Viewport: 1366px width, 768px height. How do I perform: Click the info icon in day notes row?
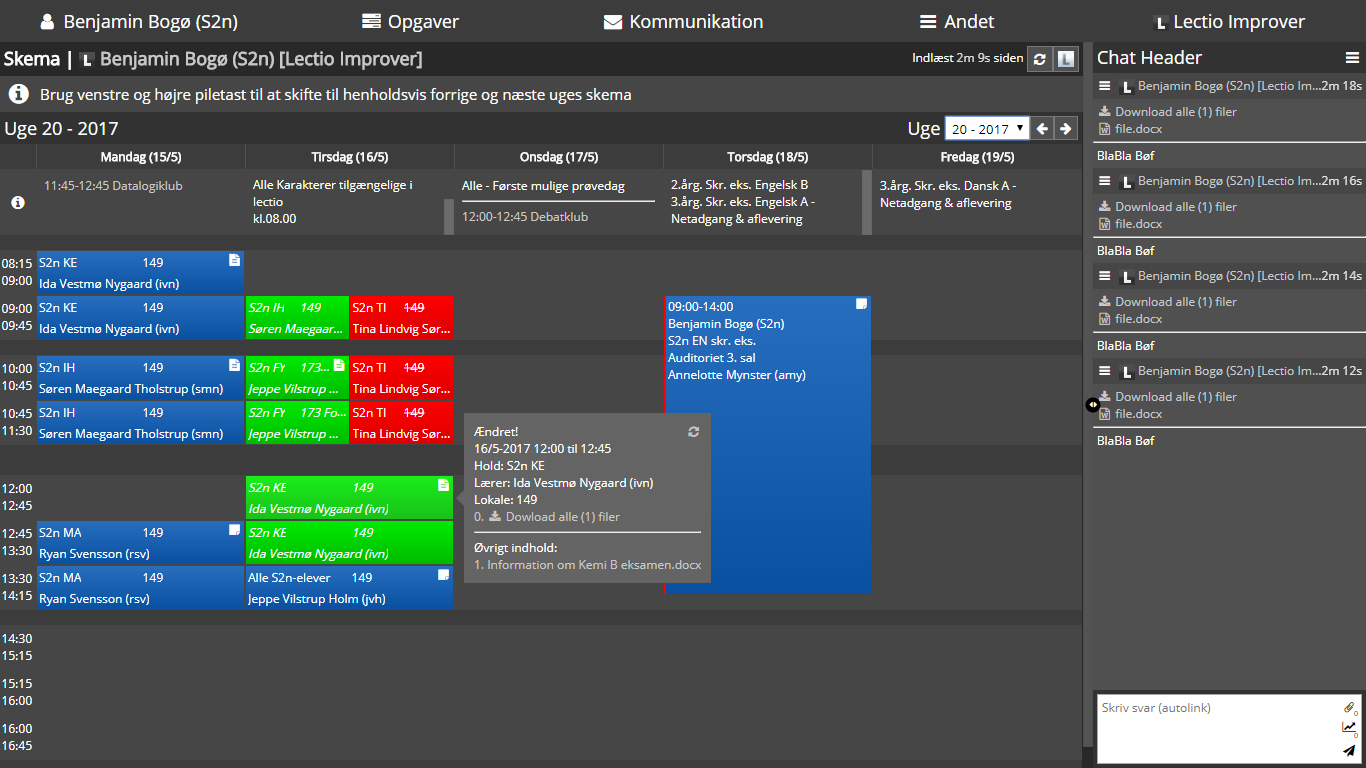tap(17, 202)
